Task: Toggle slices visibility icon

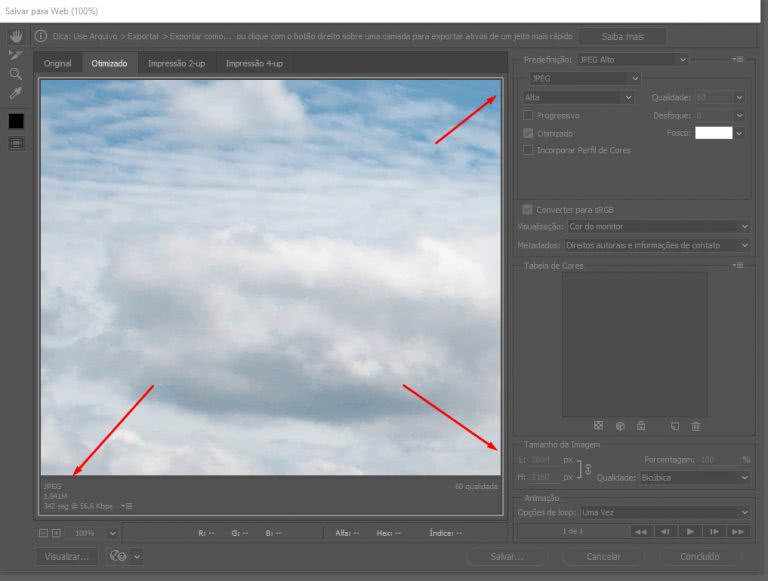Action: coord(16,144)
